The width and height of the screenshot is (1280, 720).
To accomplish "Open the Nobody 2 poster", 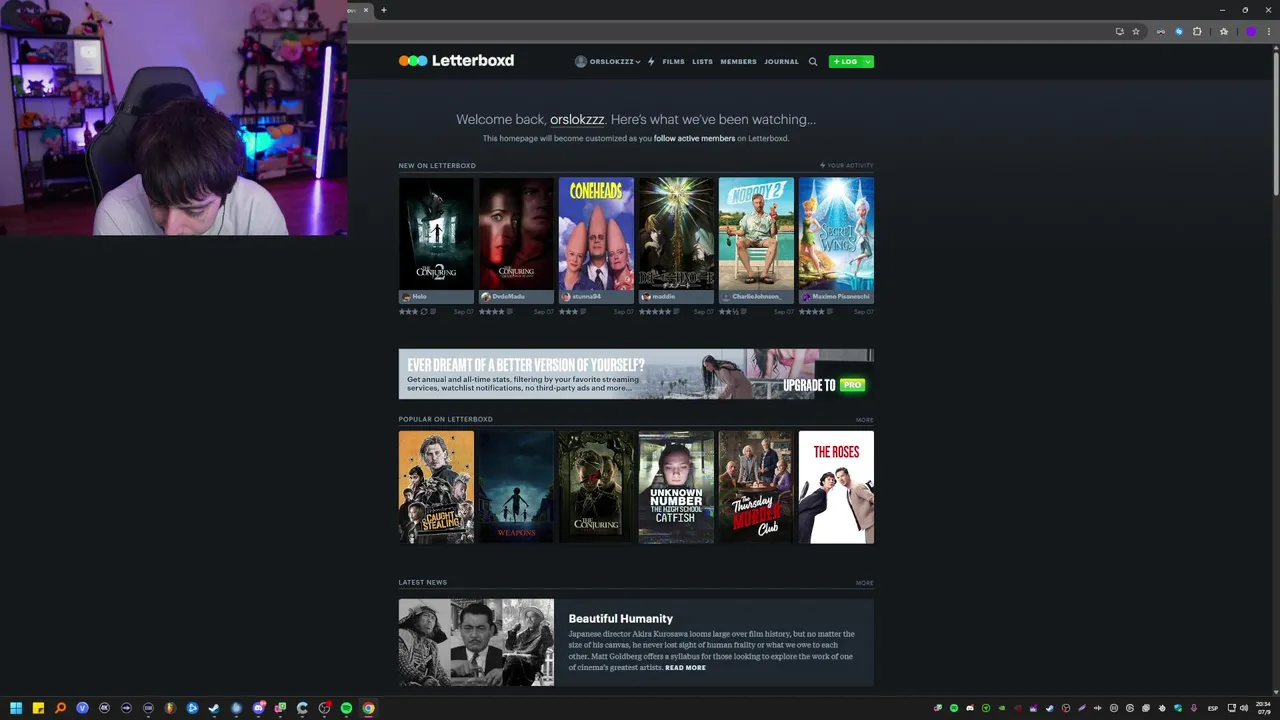I will pos(756,234).
